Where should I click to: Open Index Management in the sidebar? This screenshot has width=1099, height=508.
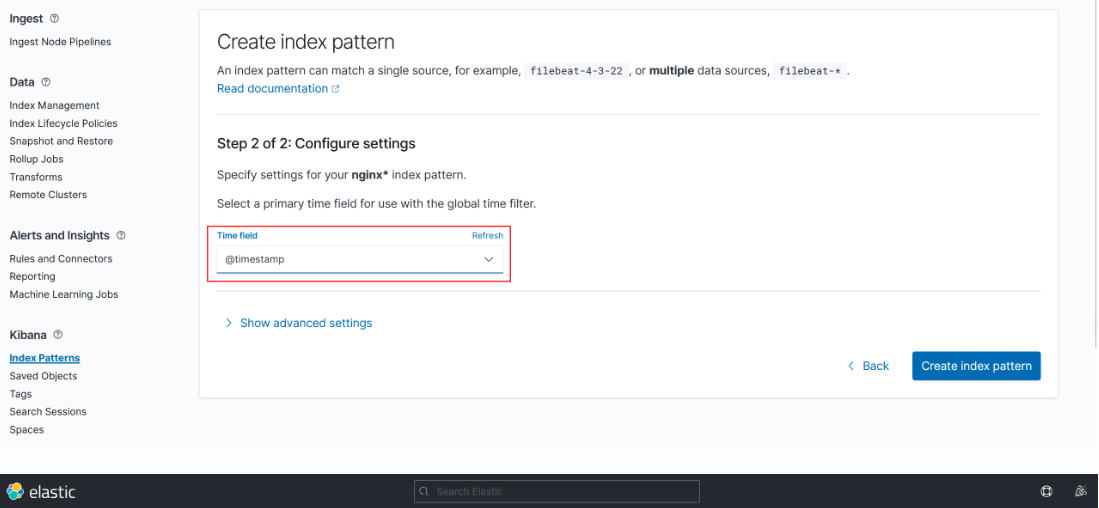[x=54, y=105]
